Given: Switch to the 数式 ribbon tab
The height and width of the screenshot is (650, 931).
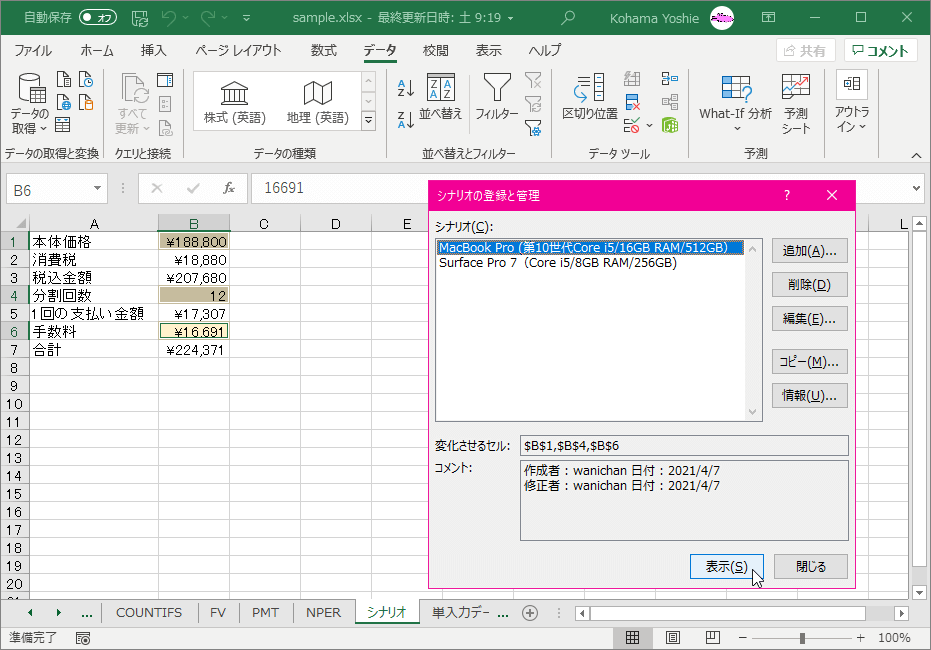Looking at the screenshot, I should coord(324,51).
